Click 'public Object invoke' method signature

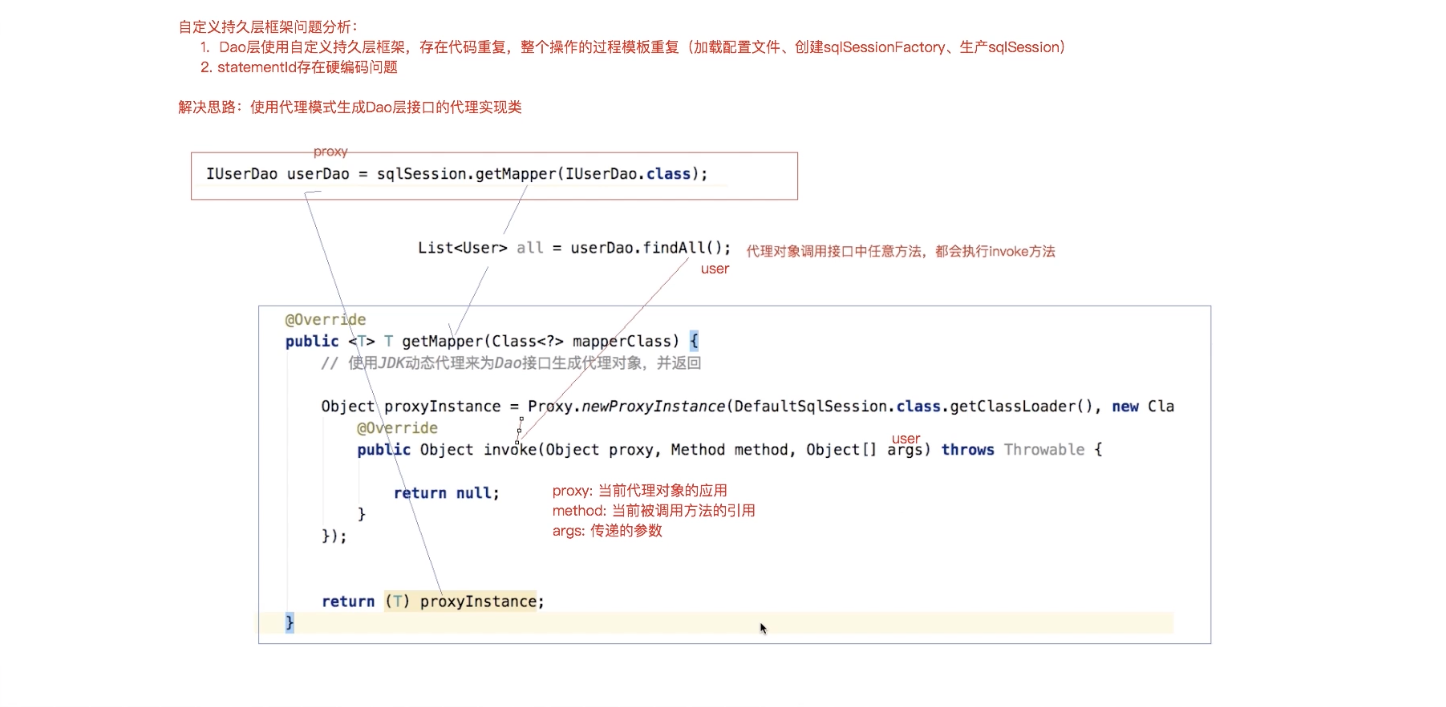447,450
